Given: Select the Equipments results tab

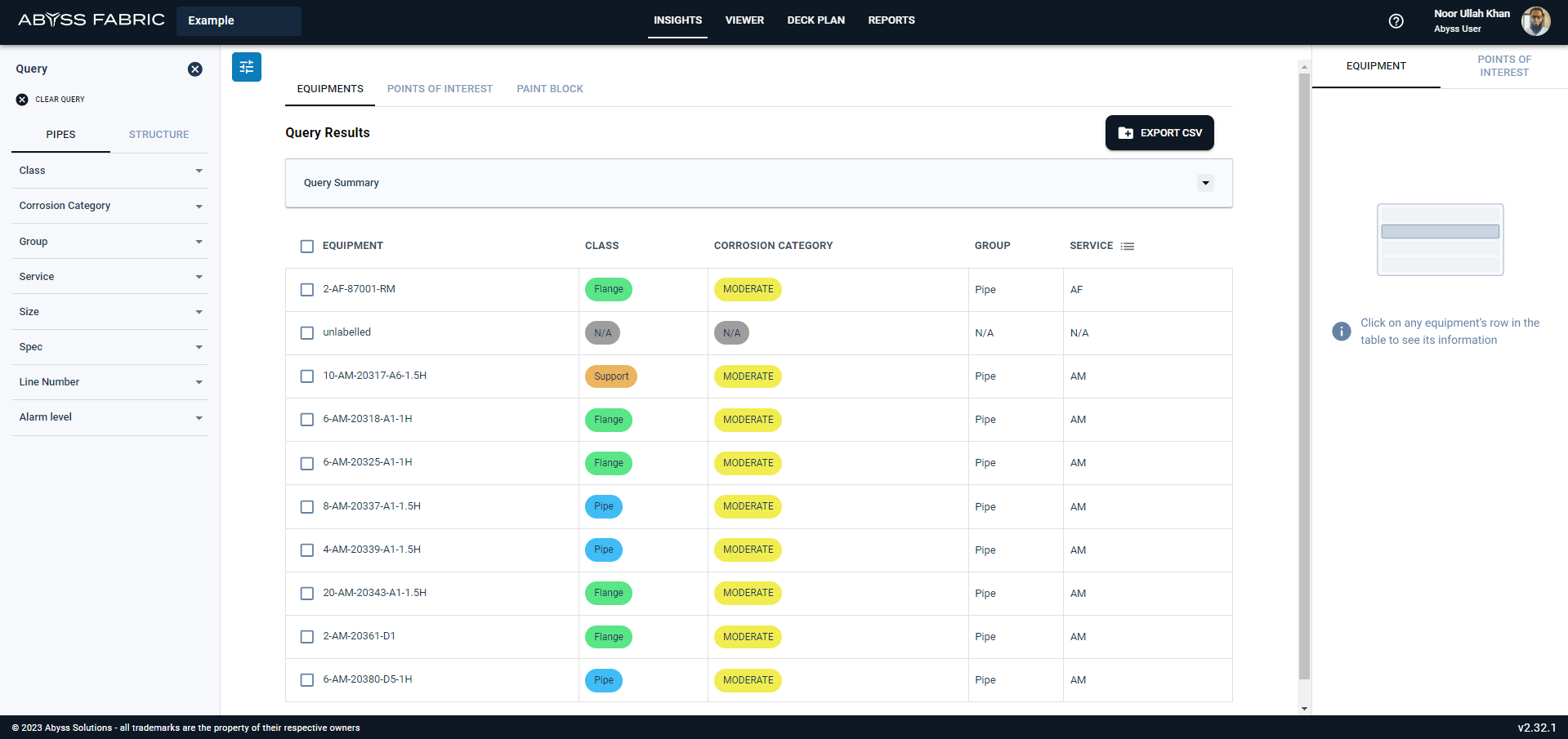Looking at the screenshot, I should [x=330, y=89].
